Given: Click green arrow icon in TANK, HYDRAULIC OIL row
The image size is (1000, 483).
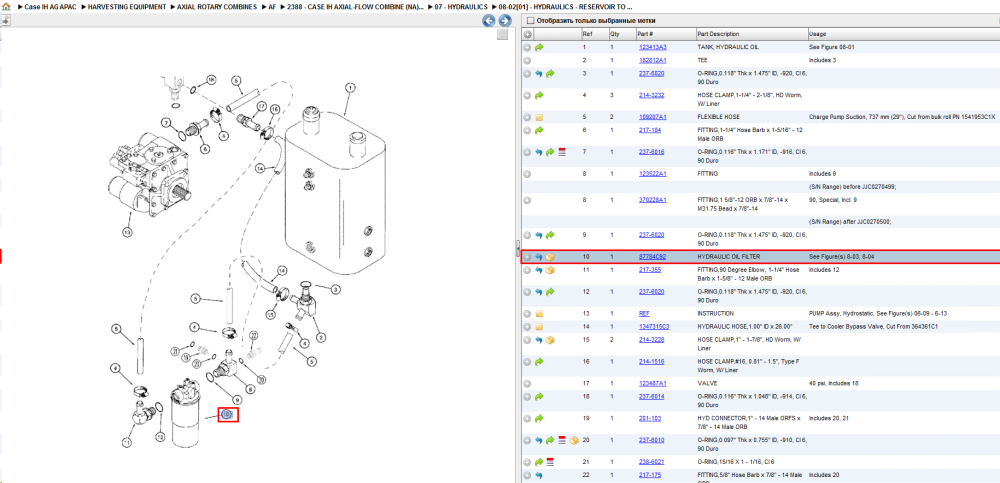Looking at the screenshot, I should 540,47.
